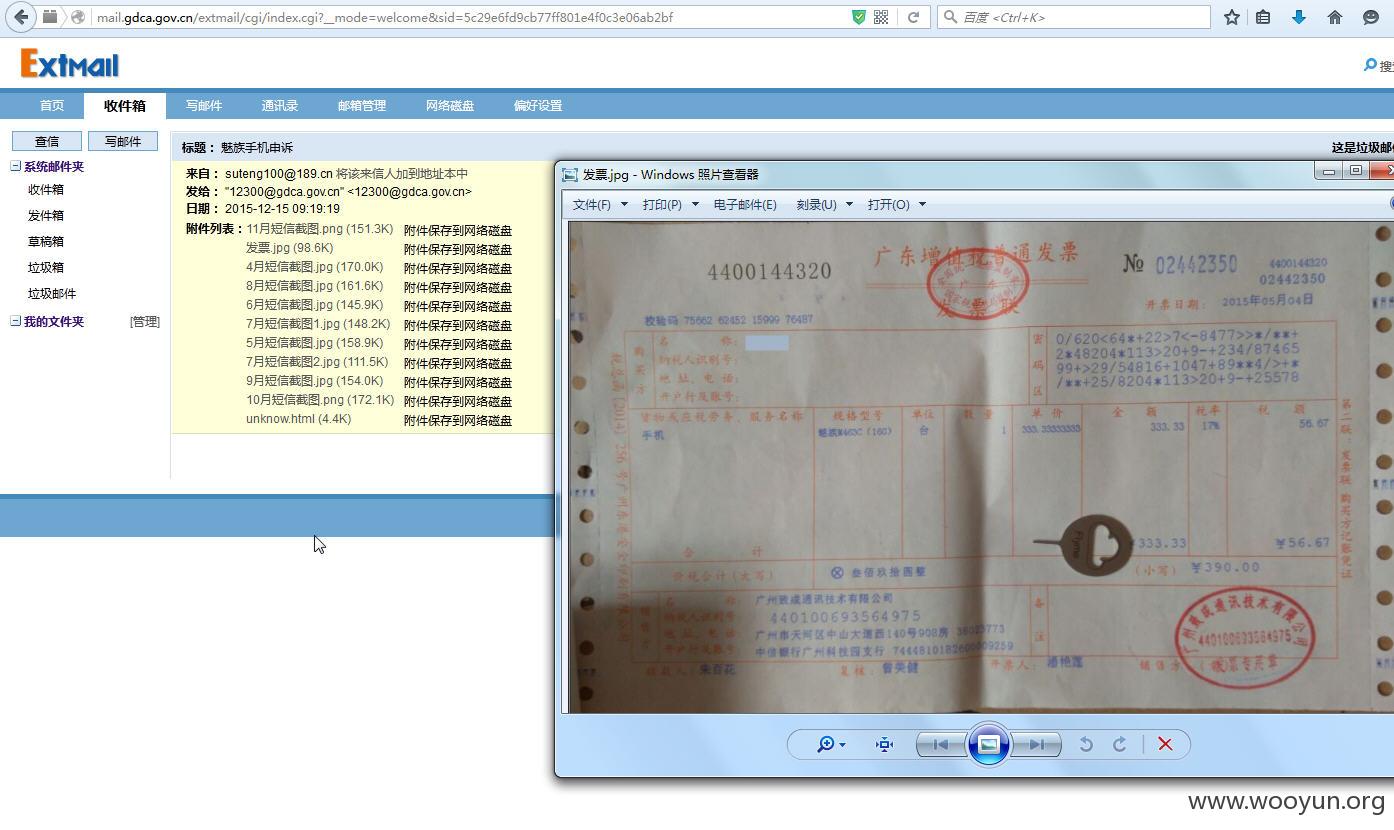The width and height of the screenshot is (1394, 830).
Task: Open the 偏好设置 tab
Action: (538, 105)
